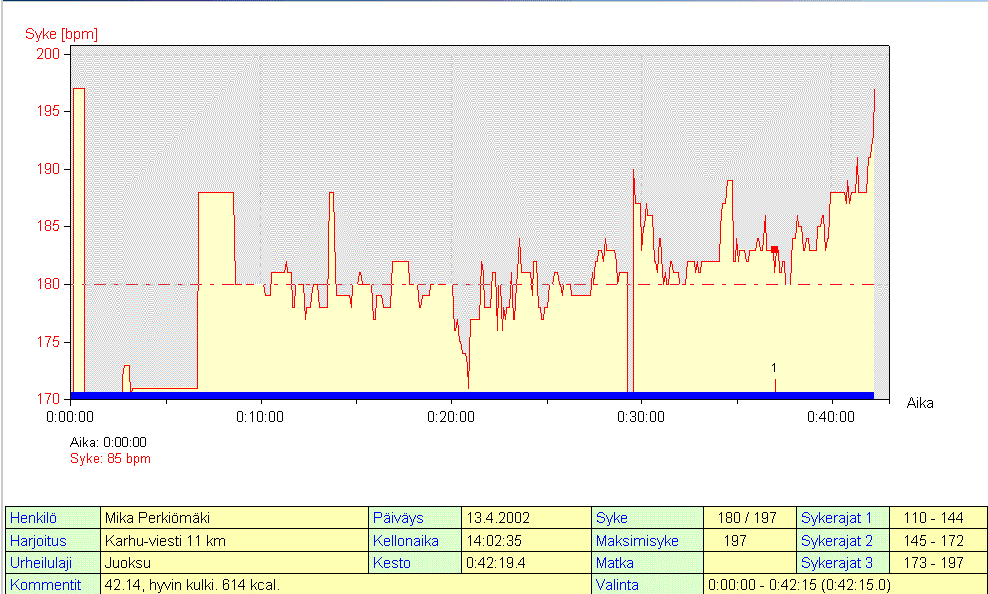Click the 0:20:00 tick on the time axis
This screenshot has width=988, height=594.
click(x=451, y=416)
